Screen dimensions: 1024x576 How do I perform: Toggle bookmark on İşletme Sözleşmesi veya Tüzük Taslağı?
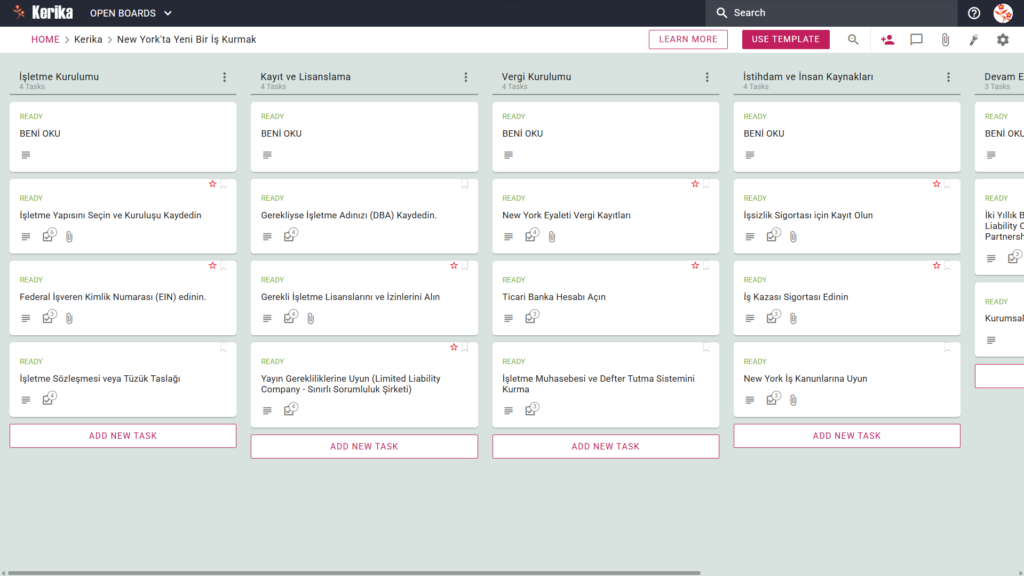coord(223,348)
